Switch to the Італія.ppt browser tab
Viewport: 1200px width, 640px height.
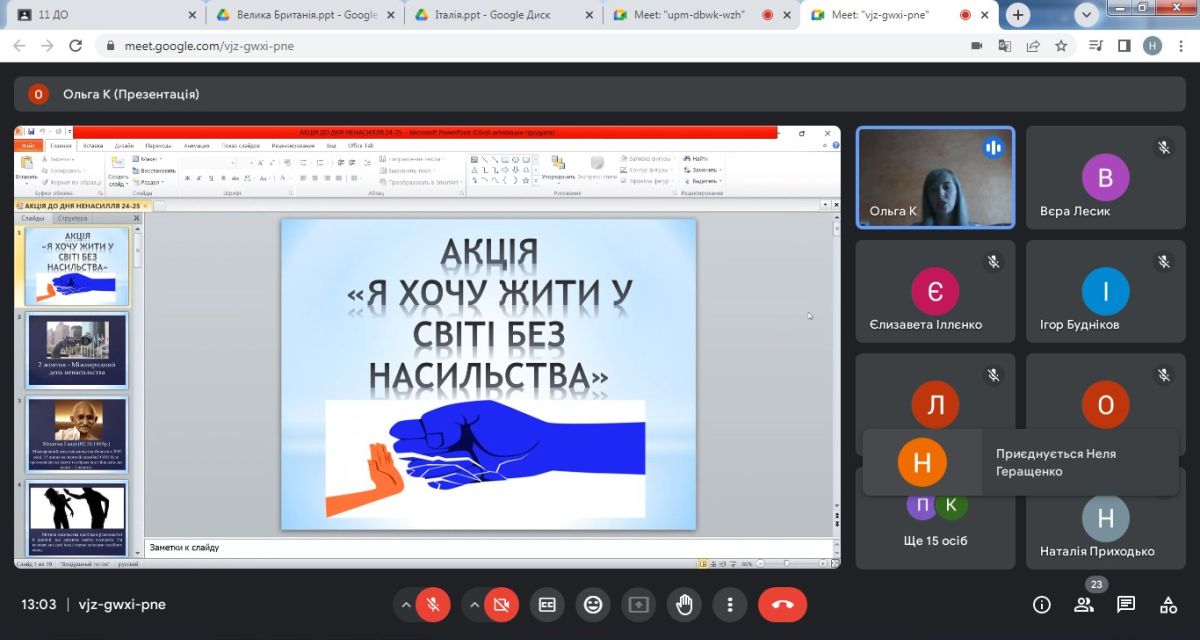coord(500,15)
